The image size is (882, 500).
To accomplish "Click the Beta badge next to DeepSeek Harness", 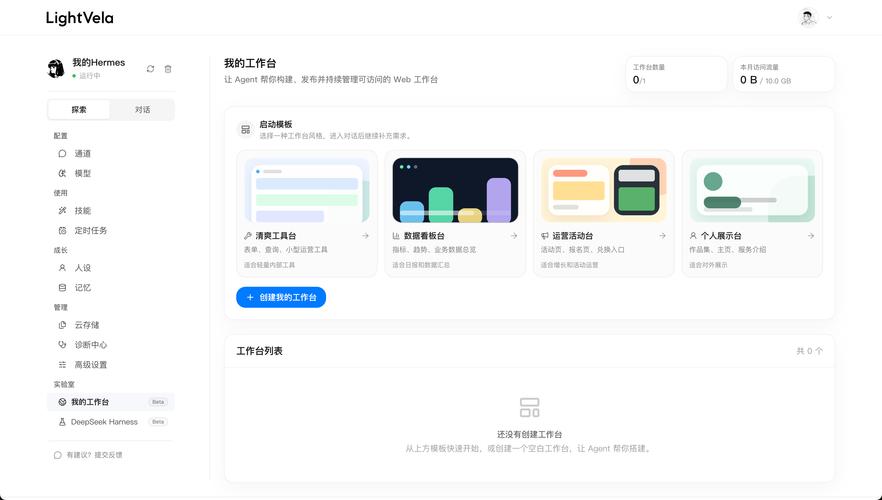I will click(x=158, y=421).
